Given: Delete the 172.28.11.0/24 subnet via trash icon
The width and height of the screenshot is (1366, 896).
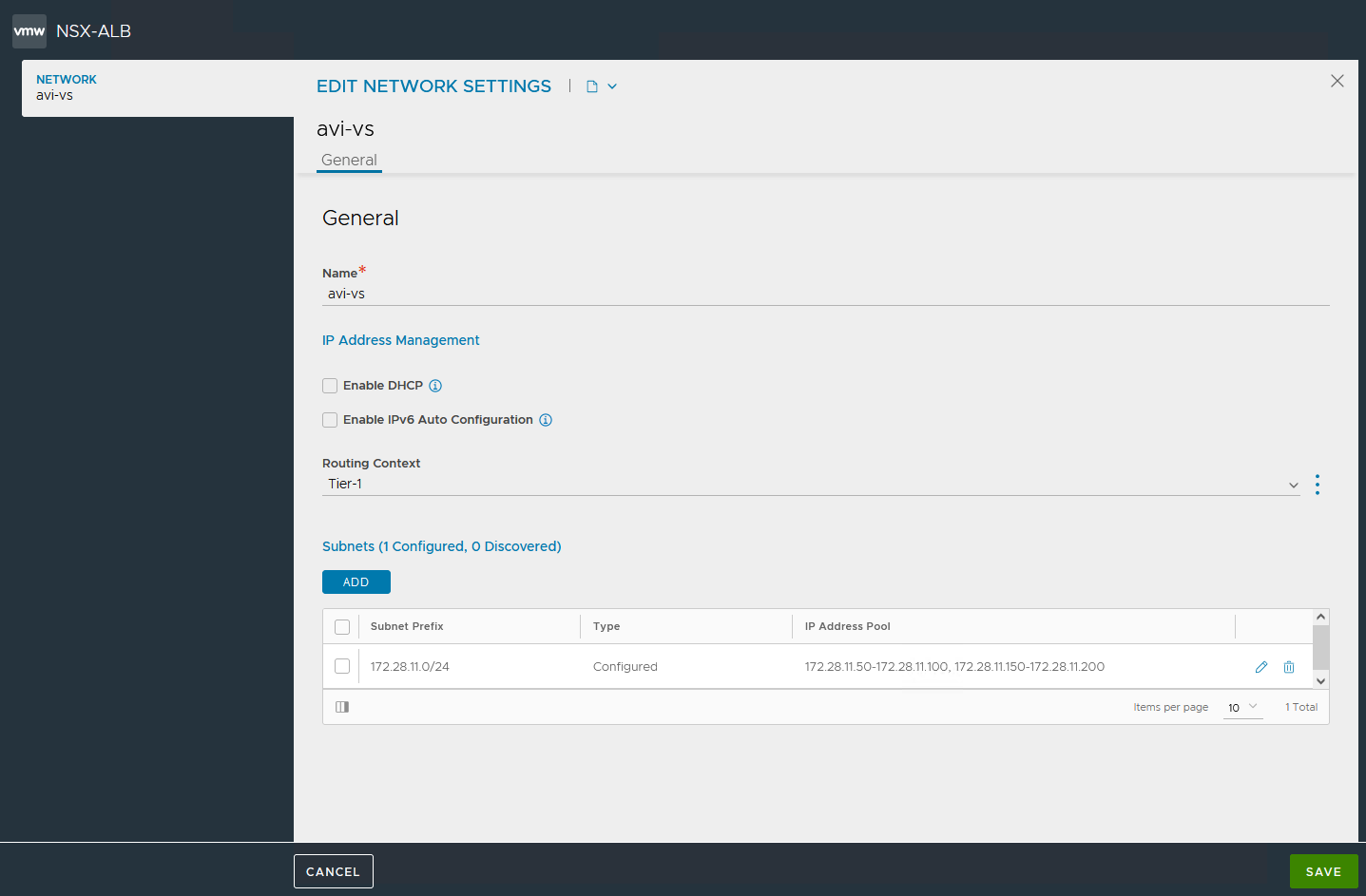Looking at the screenshot, I should click(1289, 667).
